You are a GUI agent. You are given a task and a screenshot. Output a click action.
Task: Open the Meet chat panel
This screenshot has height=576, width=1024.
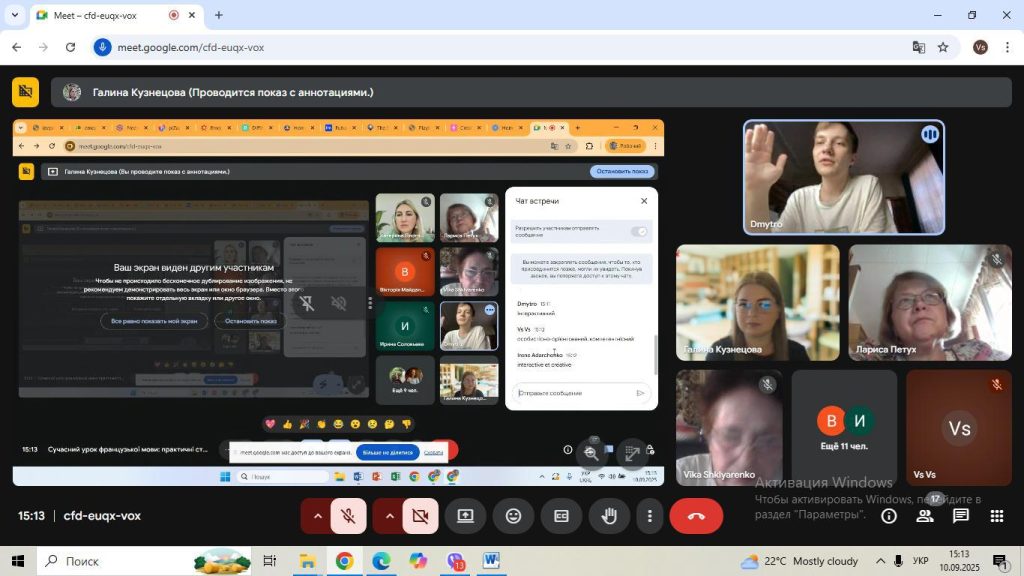point(961,516)
